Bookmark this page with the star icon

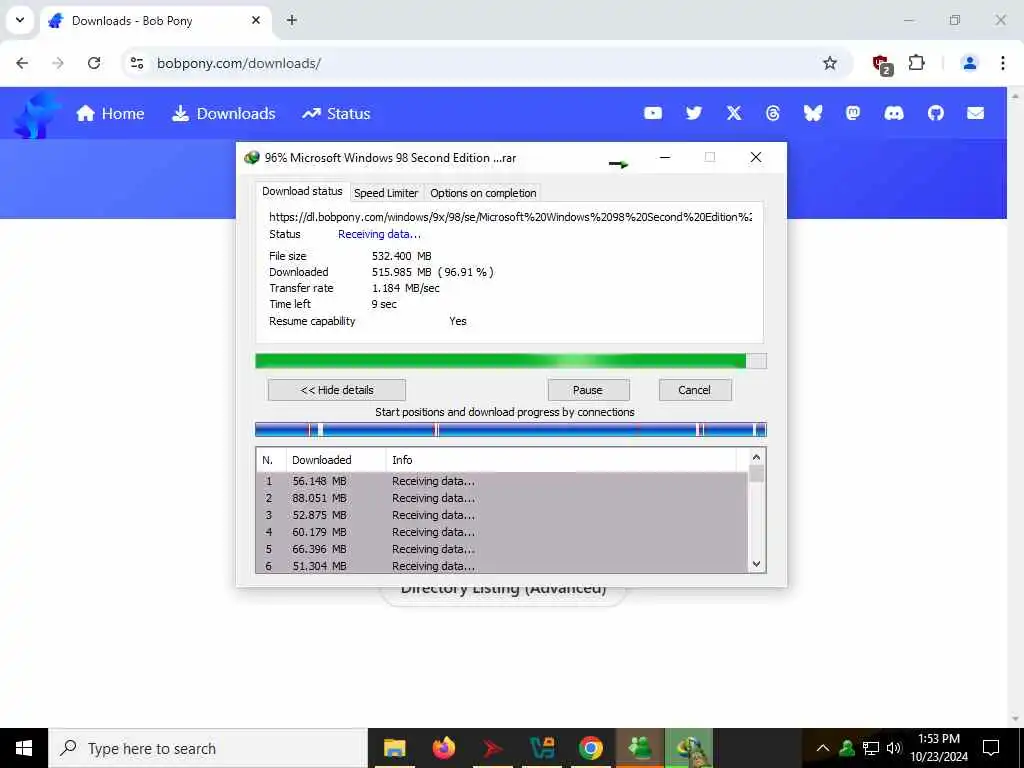point(829,63)
